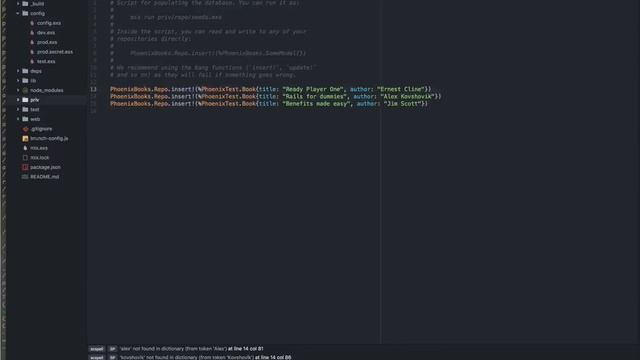Click the .gitignore git icon

25,129
